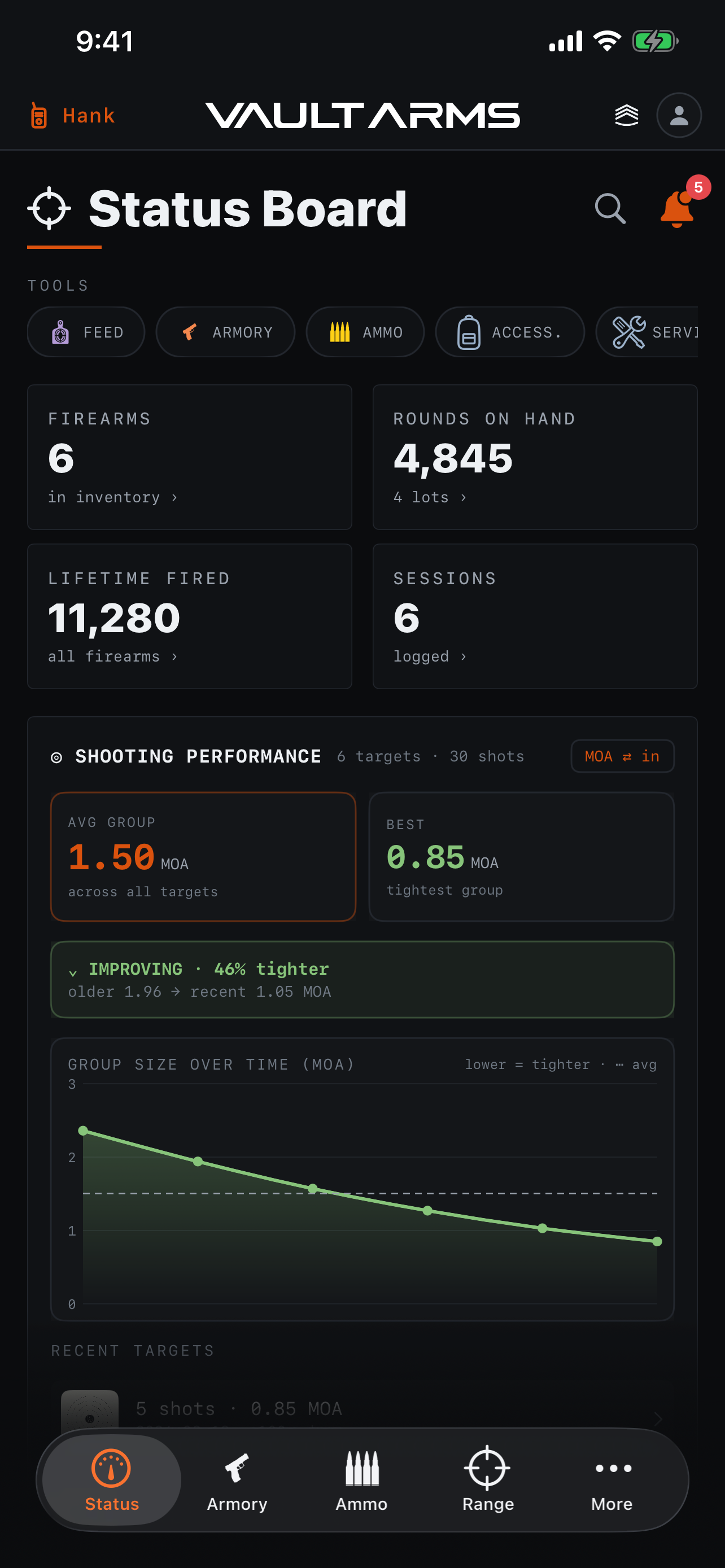Open the AMMO tool chip
Screen dimensions: 725x1568
click(x=365, y=332)
